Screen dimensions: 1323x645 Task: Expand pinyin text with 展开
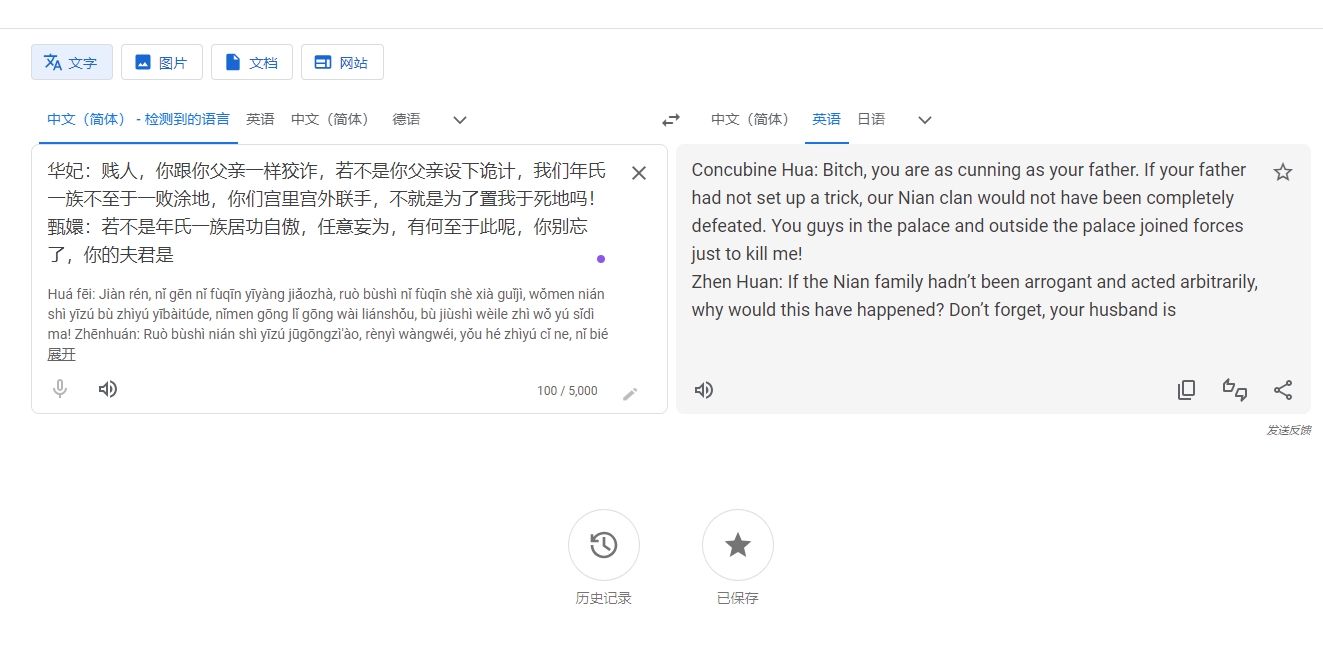[x=61, y=353]
